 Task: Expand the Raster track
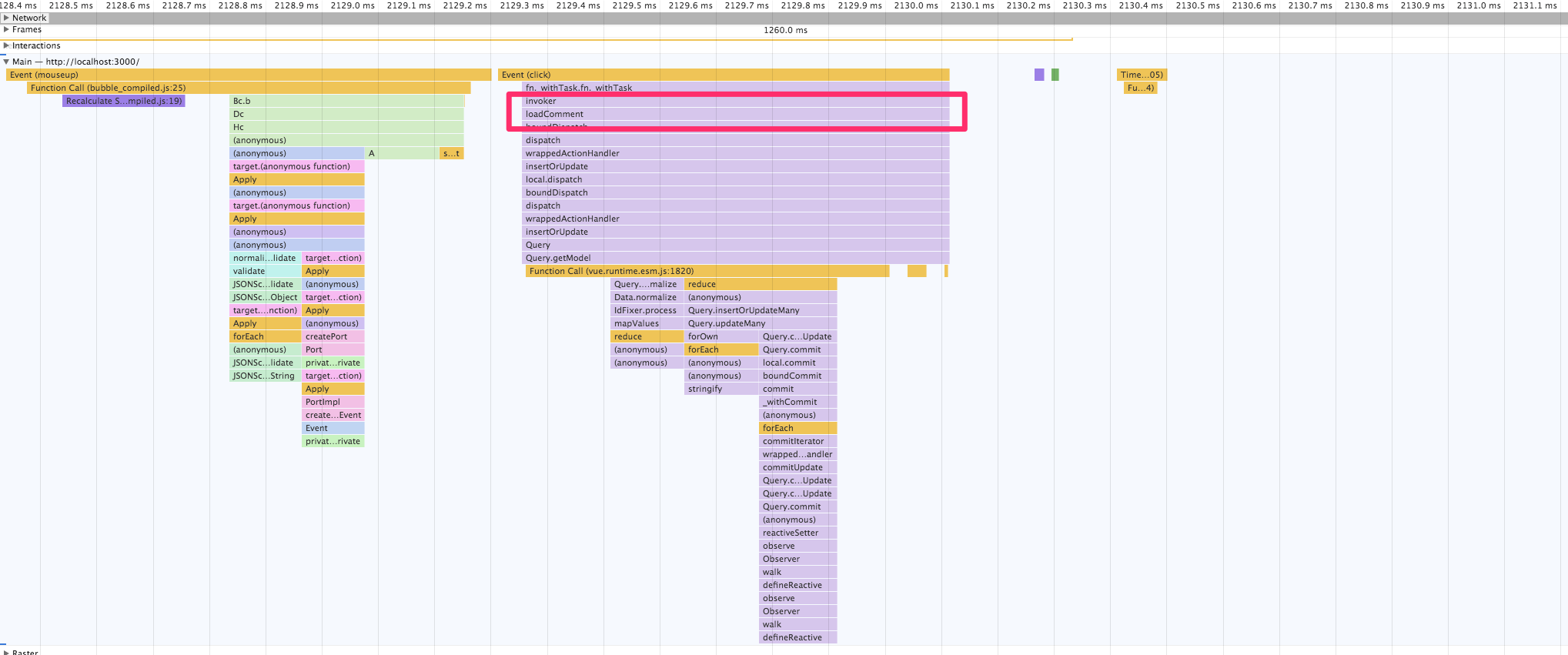point(6,652)
